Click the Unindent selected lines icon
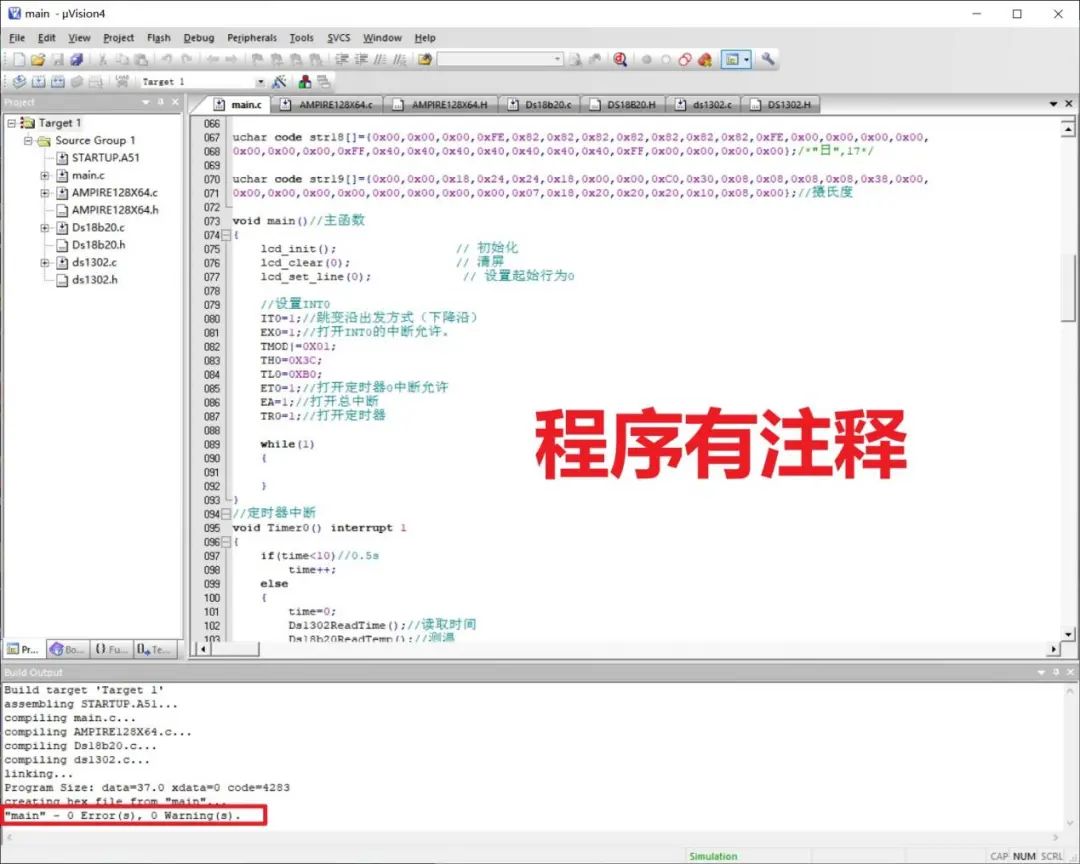The height and width of the screenshot is (864, 1080). [x=361, y=60]
